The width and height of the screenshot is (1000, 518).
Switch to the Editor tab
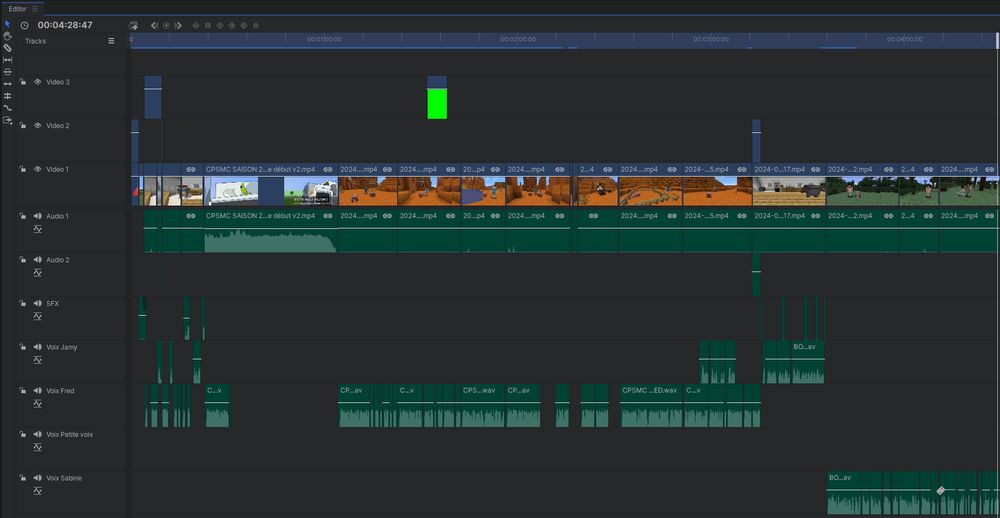(17, 9)
